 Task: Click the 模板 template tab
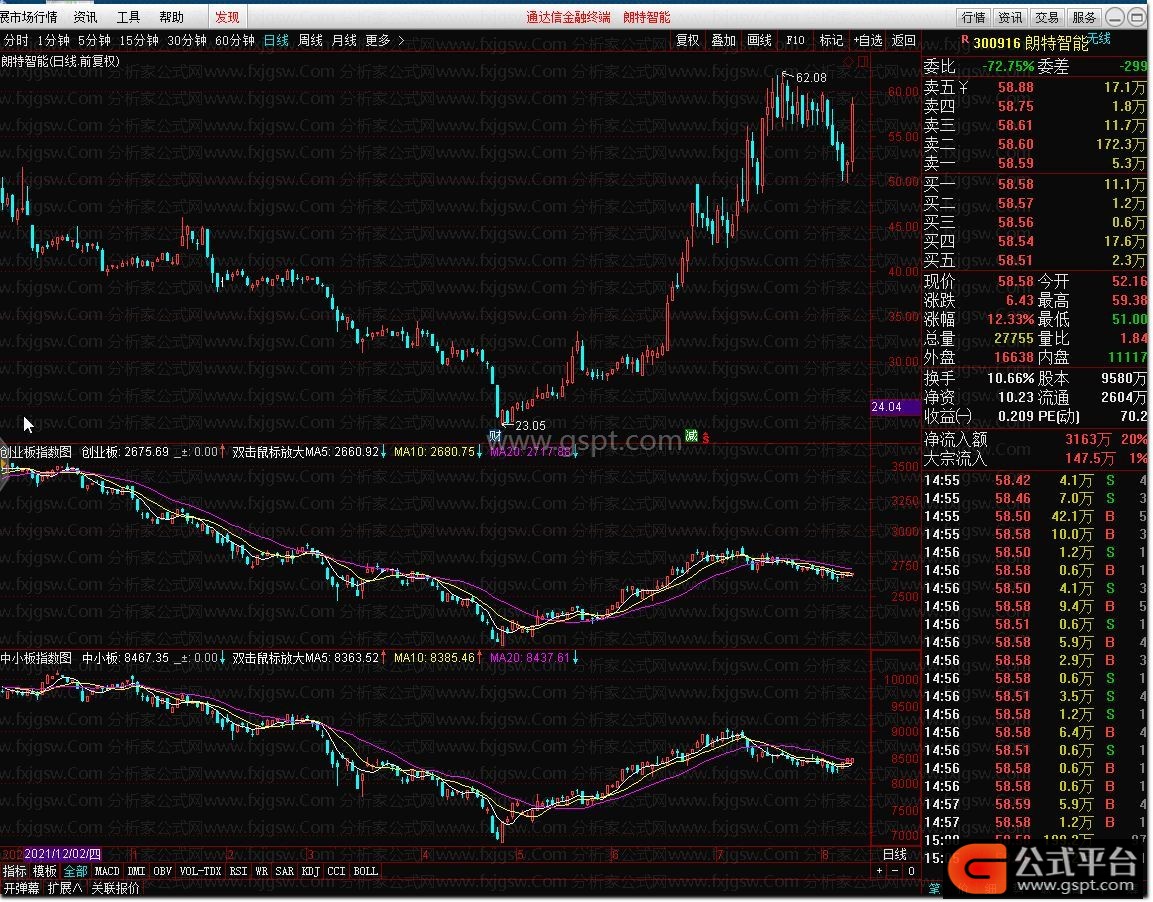pos(45,871)
